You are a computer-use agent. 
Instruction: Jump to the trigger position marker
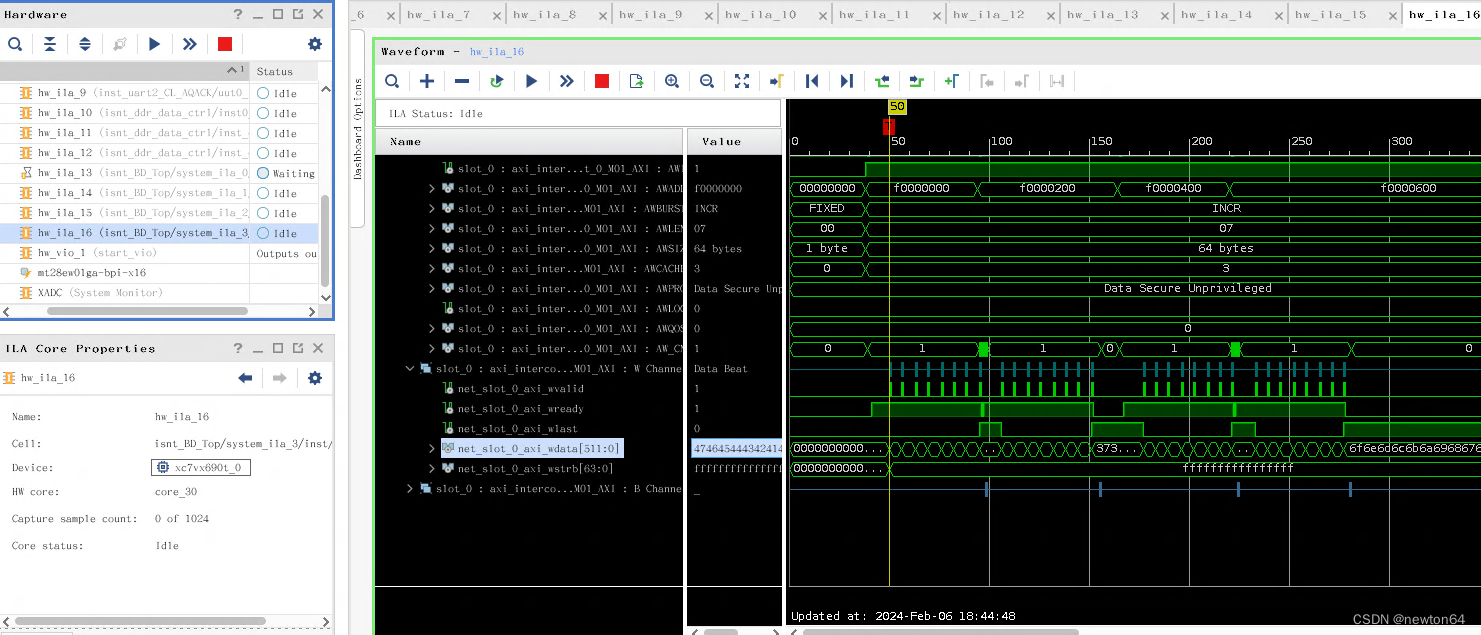click(777, 81)
